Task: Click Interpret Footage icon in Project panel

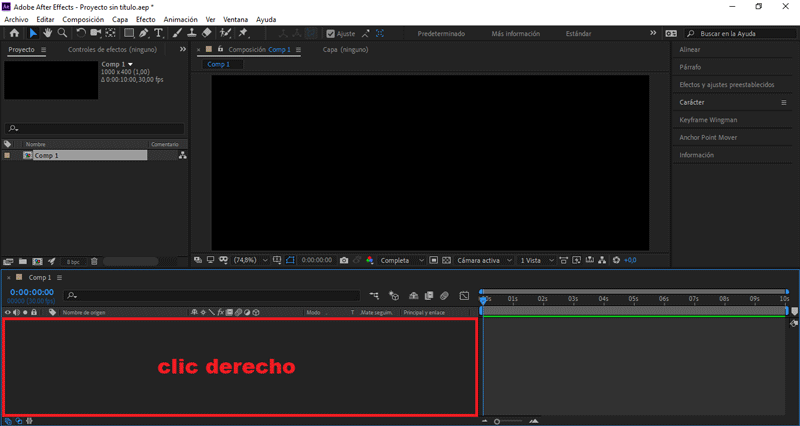Action: pos(8,262)
